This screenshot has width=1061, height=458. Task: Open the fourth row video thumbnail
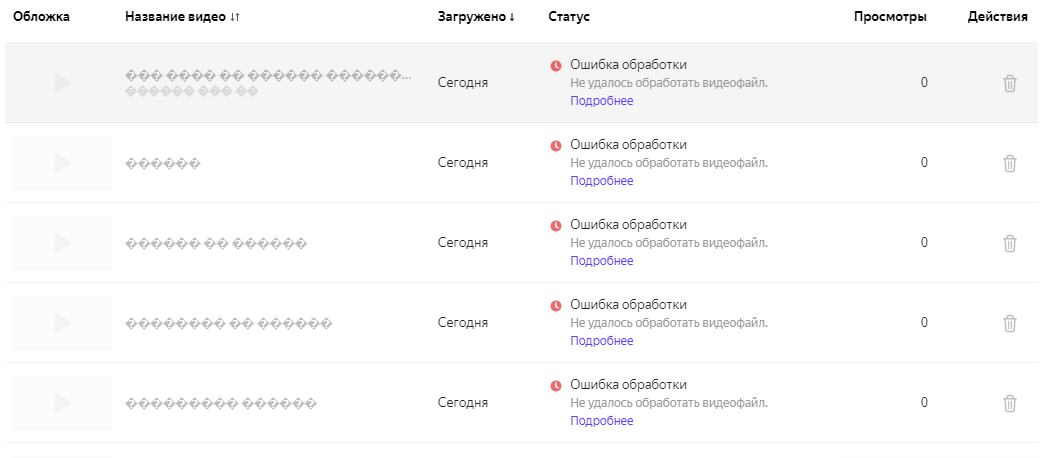click(62, 323)
